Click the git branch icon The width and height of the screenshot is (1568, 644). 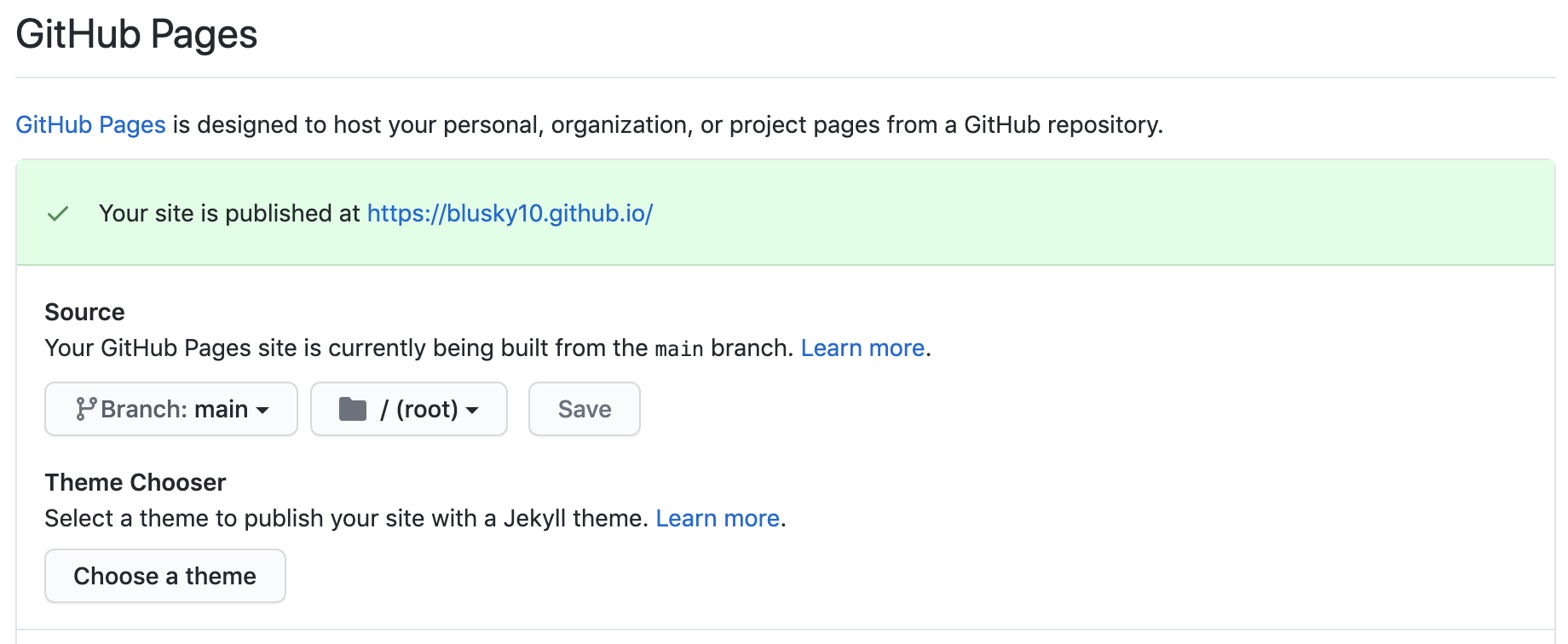(85, 409)
